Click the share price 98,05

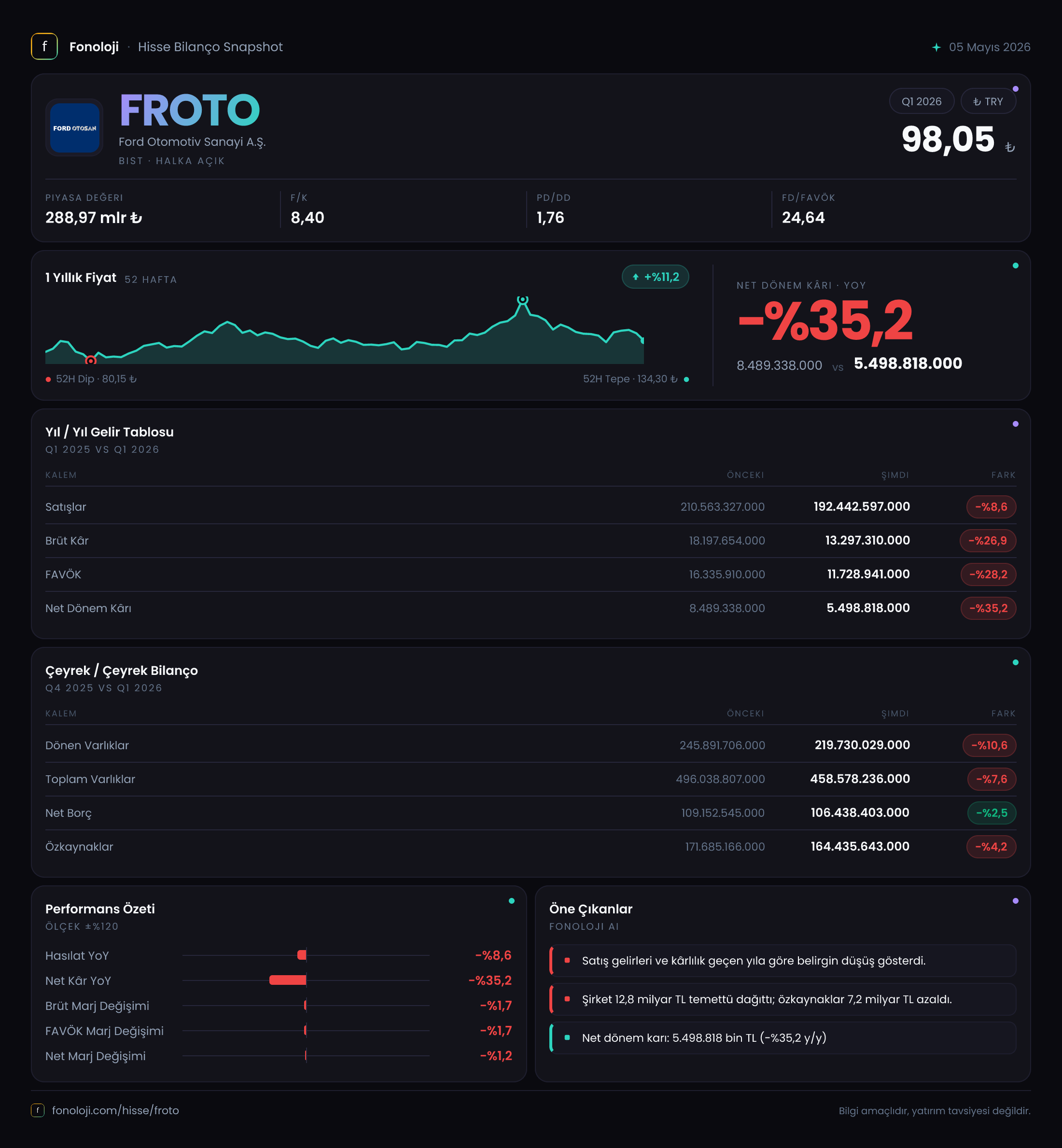(x=948, y=140)
